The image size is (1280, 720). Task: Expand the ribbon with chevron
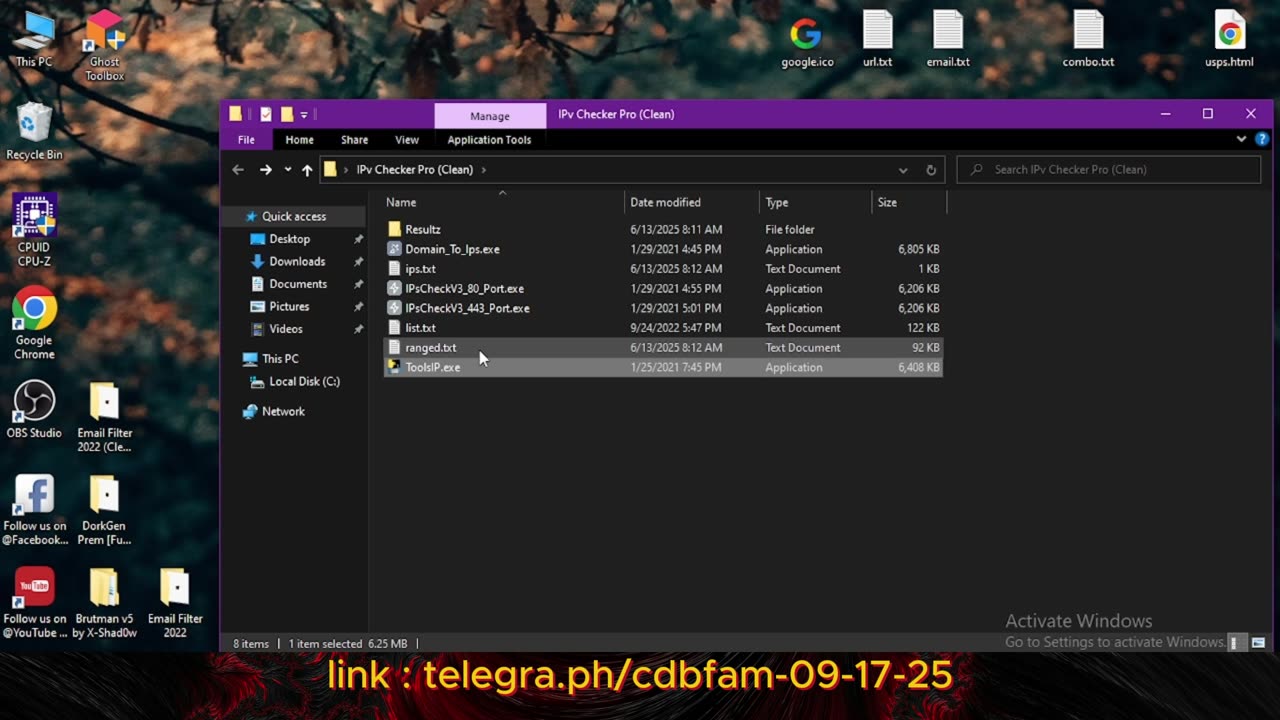click(x=1241, y=140)
